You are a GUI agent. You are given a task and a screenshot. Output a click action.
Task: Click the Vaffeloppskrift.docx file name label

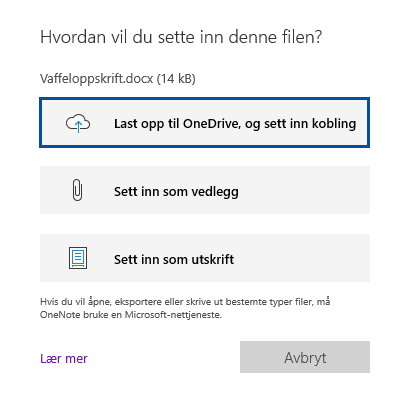coord(97,79)
